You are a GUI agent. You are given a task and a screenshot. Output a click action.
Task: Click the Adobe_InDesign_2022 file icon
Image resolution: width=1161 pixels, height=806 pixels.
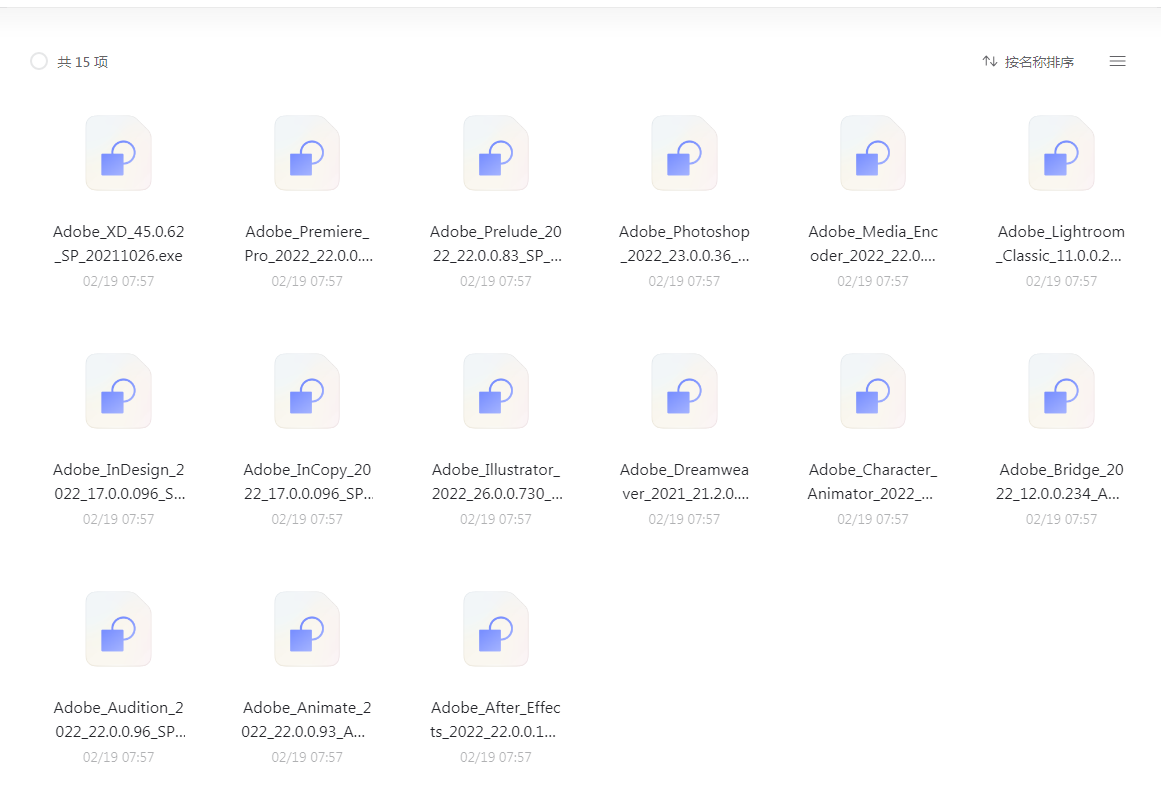click(118, 392)
